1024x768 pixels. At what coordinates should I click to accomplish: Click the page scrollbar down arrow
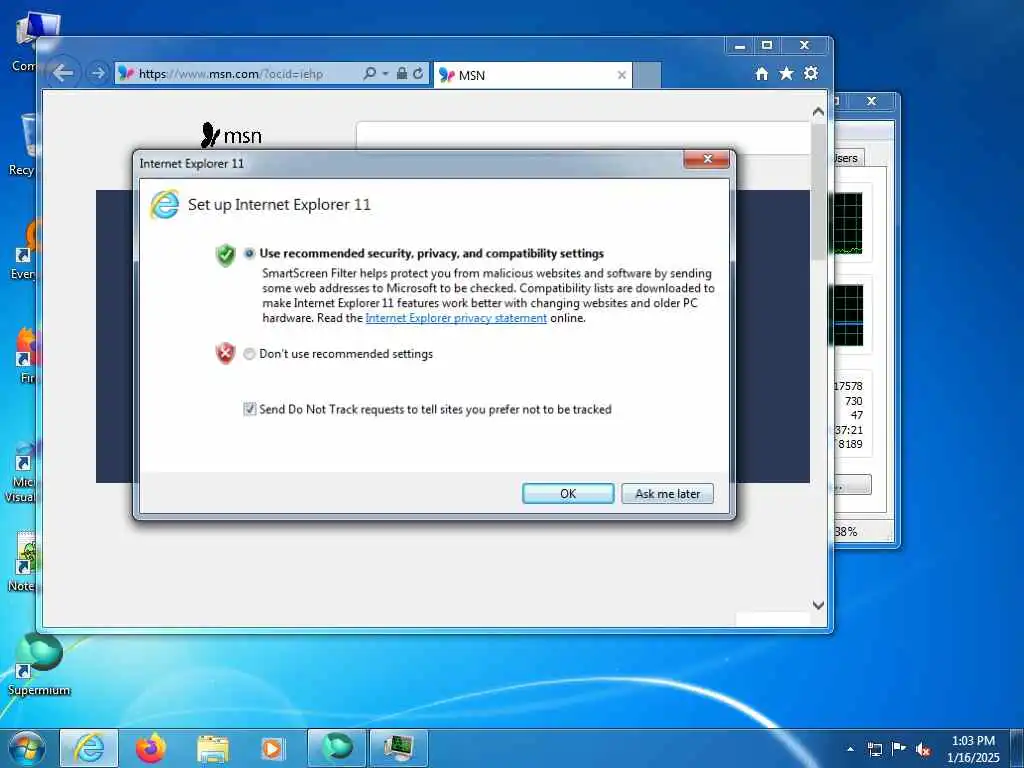point(818,605)
